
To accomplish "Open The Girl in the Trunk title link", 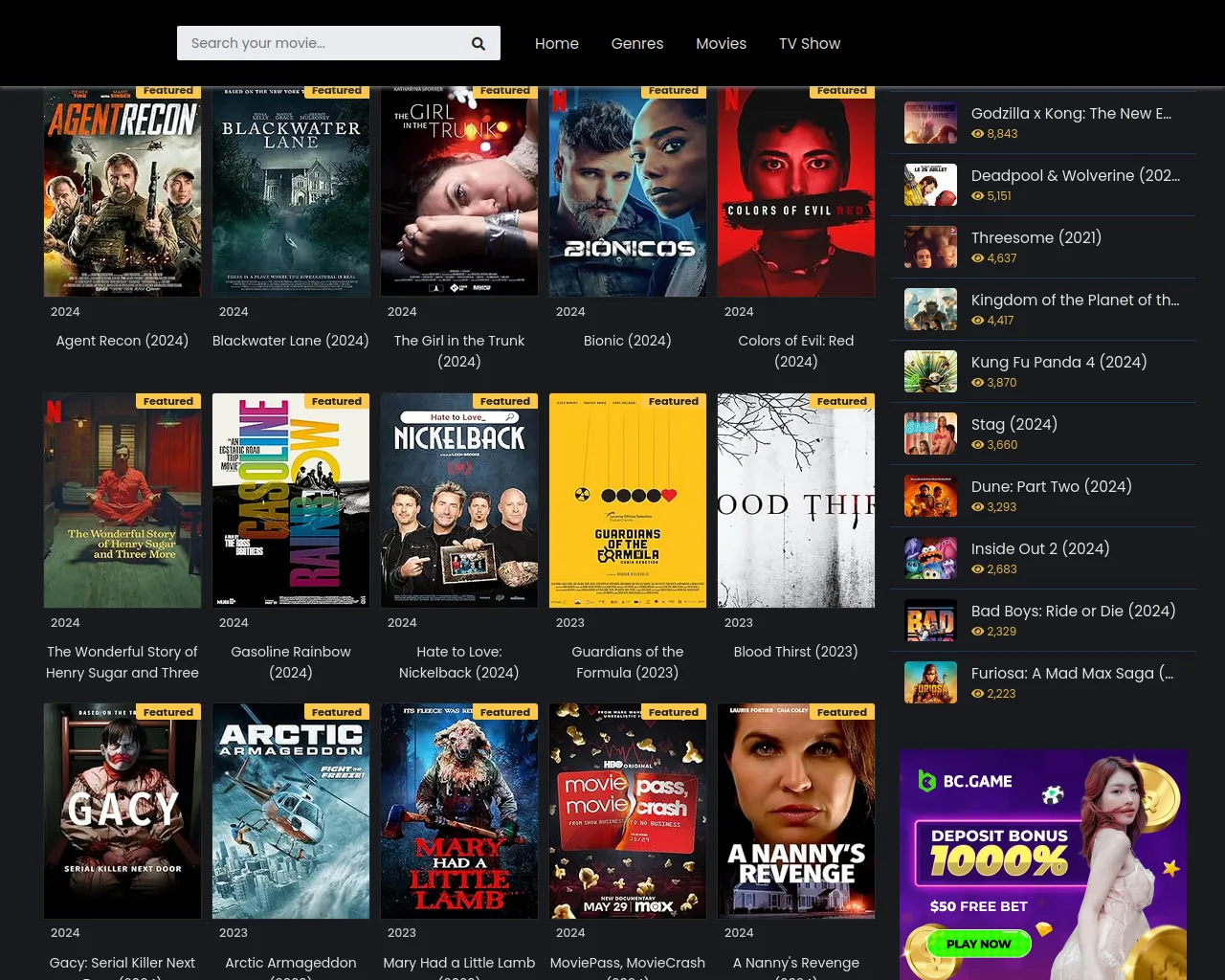I will (459, 351).
